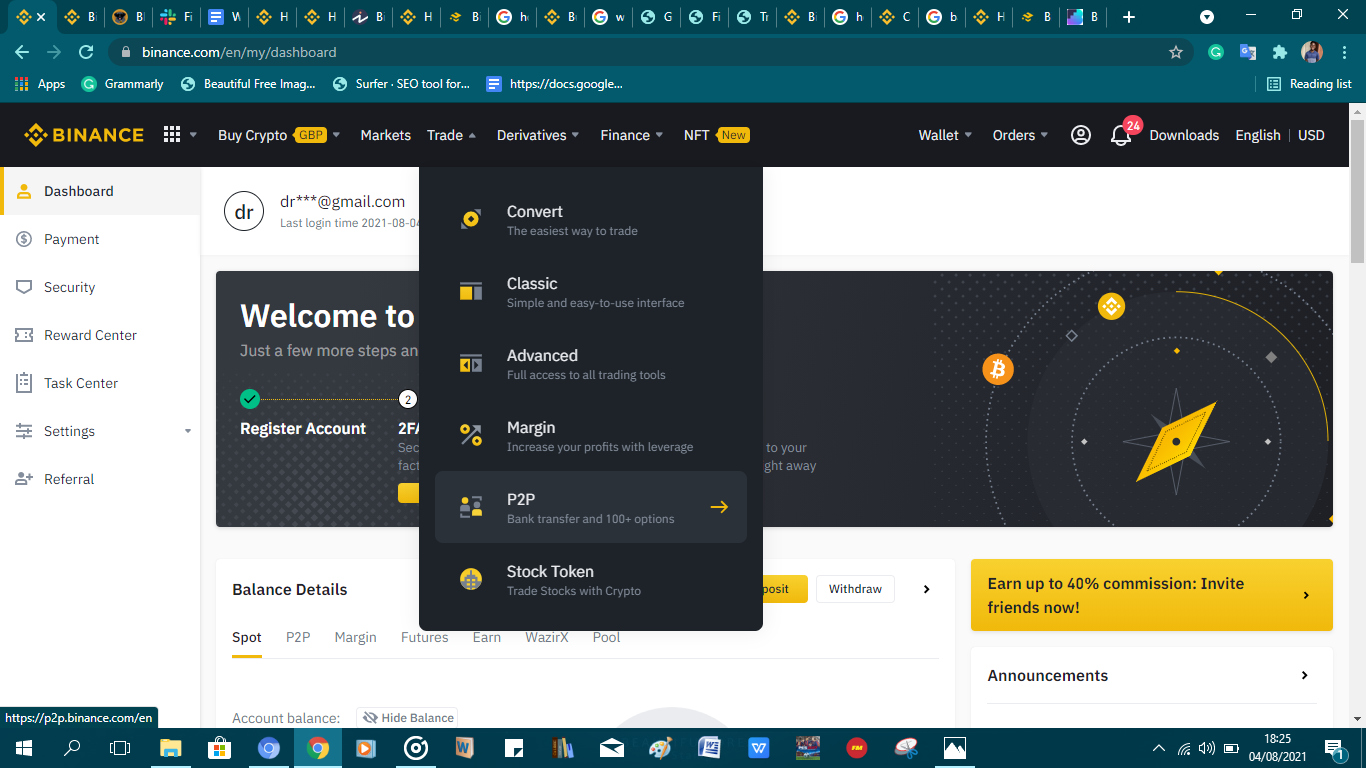This screenshot has height=768, width=1366.
Task: Open the dr avatar circle on the dashboard
Action: point(244,211)
